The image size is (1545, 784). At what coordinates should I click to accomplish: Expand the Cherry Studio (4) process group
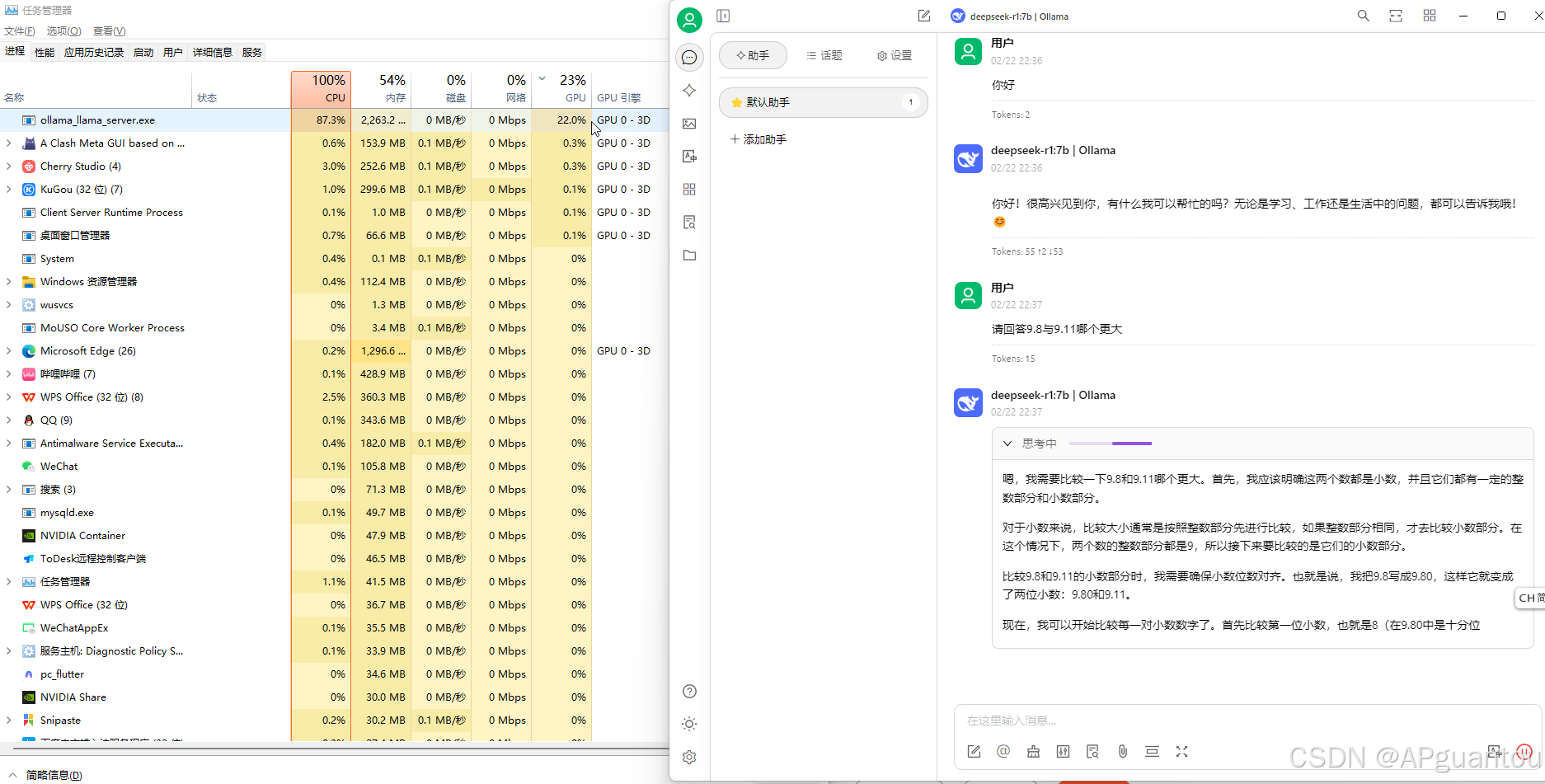pos(9,166)
